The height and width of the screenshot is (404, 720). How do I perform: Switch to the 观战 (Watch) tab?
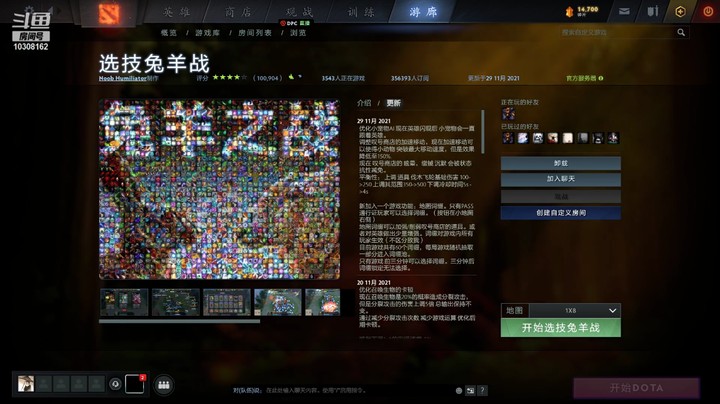point(300,12)
